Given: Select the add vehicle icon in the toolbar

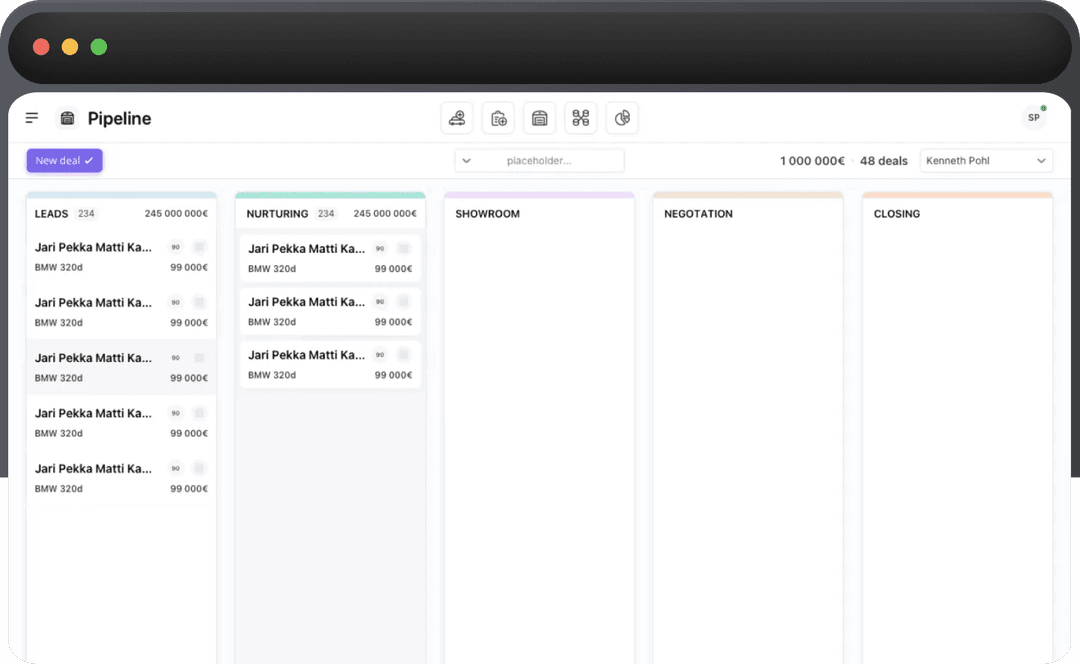Looking at the screenshot, I should pos(457,117).
